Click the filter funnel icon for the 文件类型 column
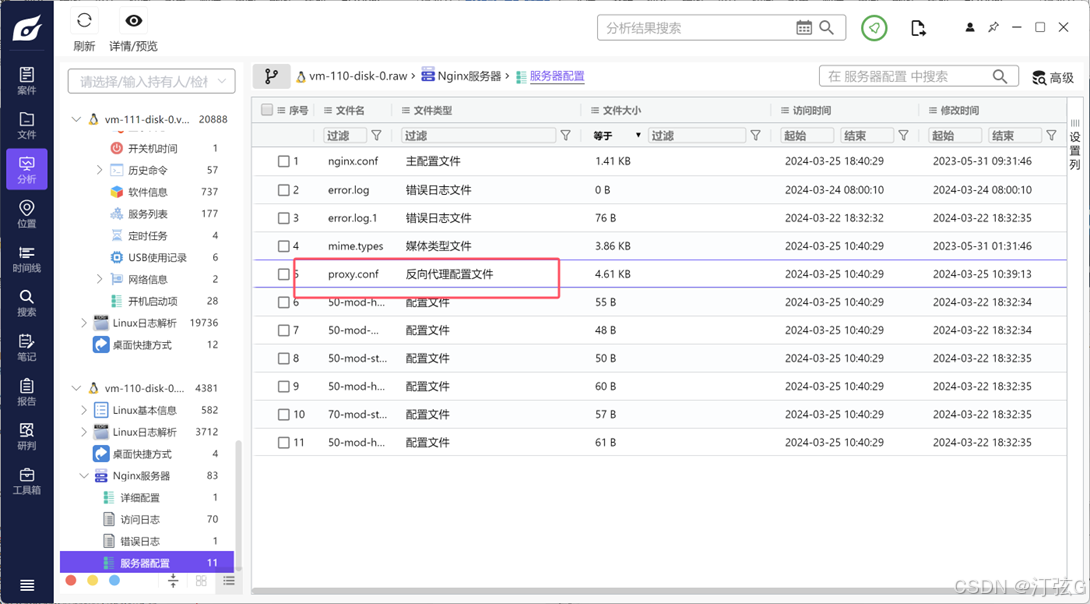The image size is (1090, 604). (x=566, y=136)
